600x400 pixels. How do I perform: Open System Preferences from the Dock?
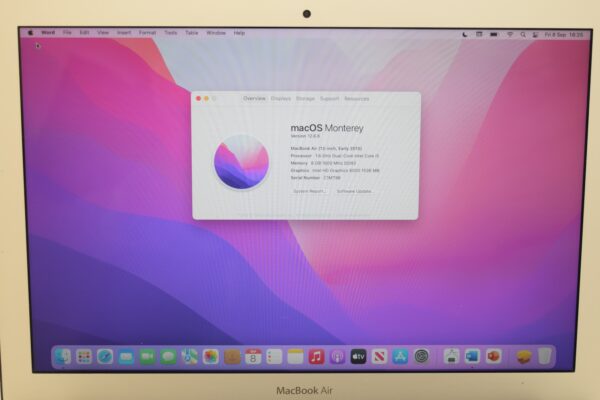pos(422,356)
